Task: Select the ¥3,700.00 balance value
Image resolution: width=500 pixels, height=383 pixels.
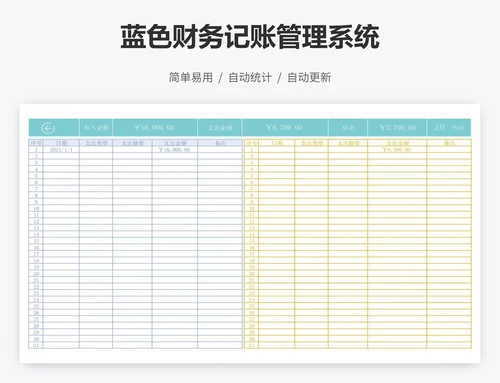Action: point(398,128)
